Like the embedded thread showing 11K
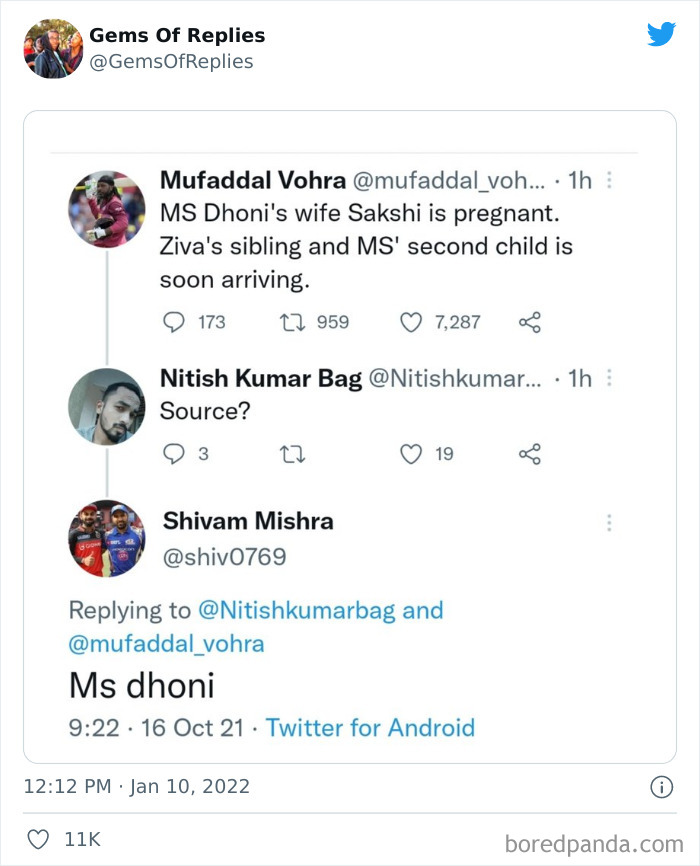The height and width of the screenshot is (866, 700). point(40,840)
